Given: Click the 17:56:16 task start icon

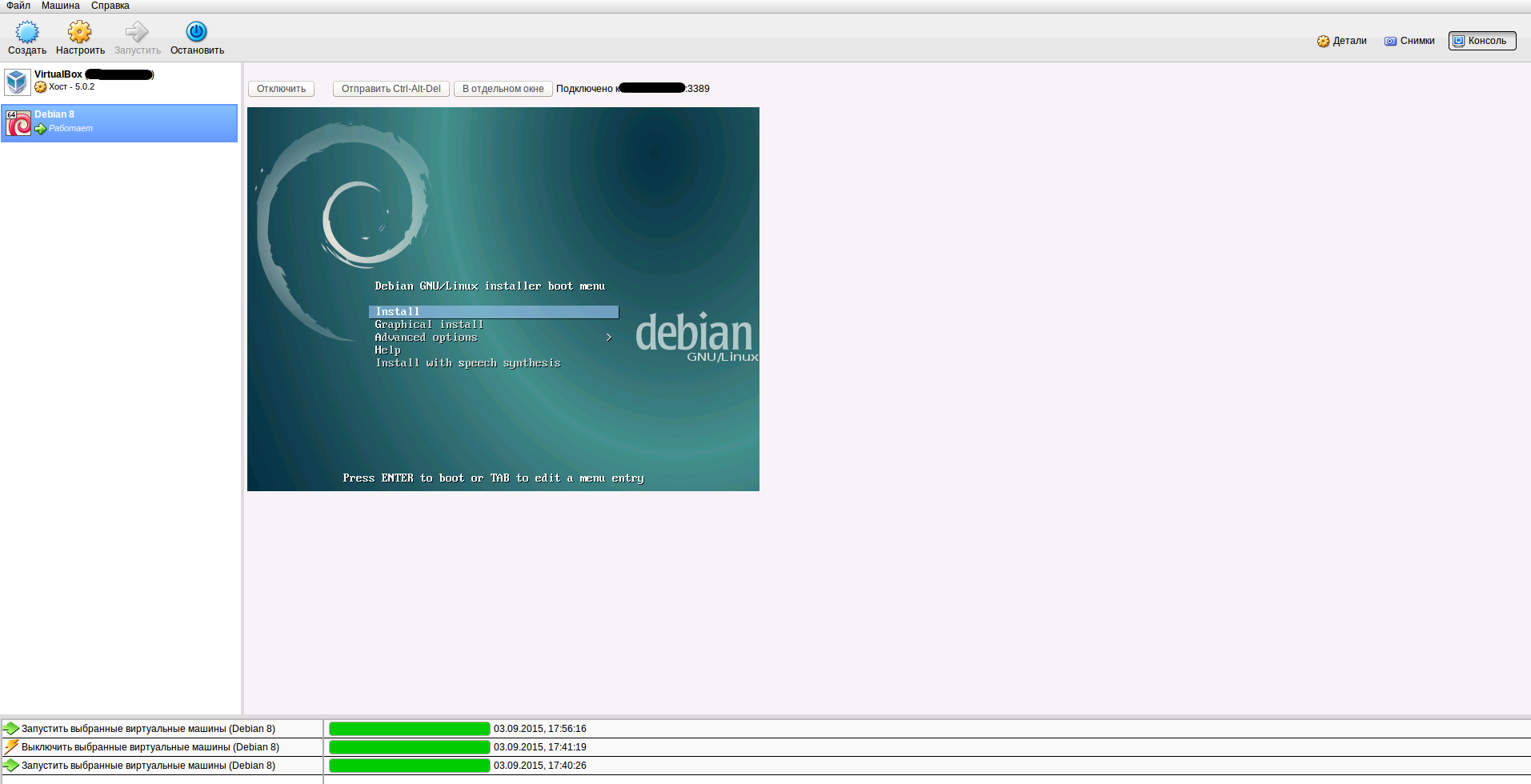Looking at the screenshot, I should point(11,729).
